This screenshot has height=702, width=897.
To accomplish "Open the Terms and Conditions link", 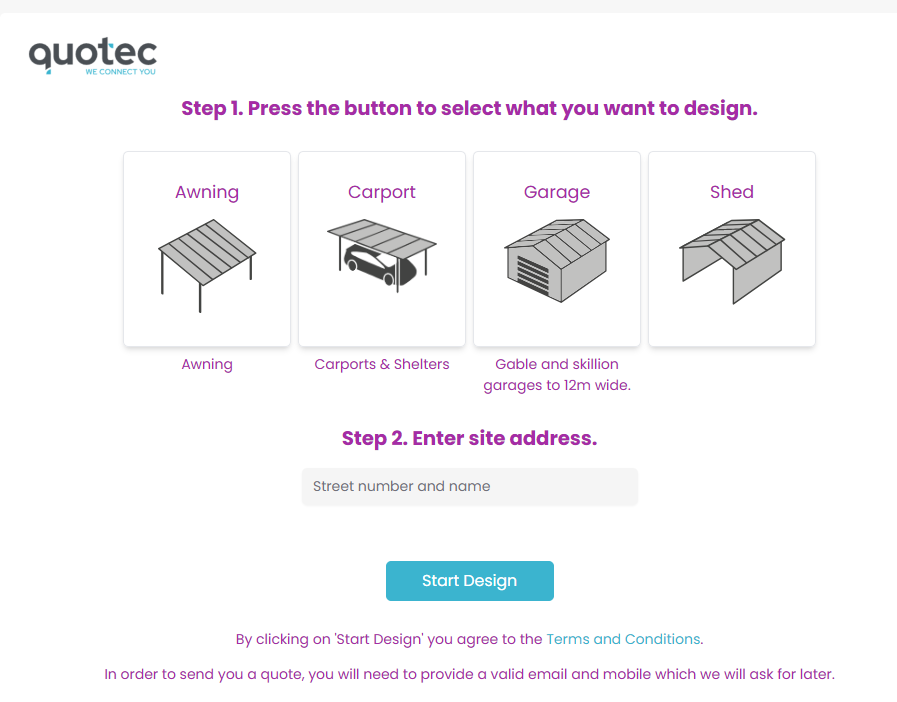I will (x=623, y=639).
